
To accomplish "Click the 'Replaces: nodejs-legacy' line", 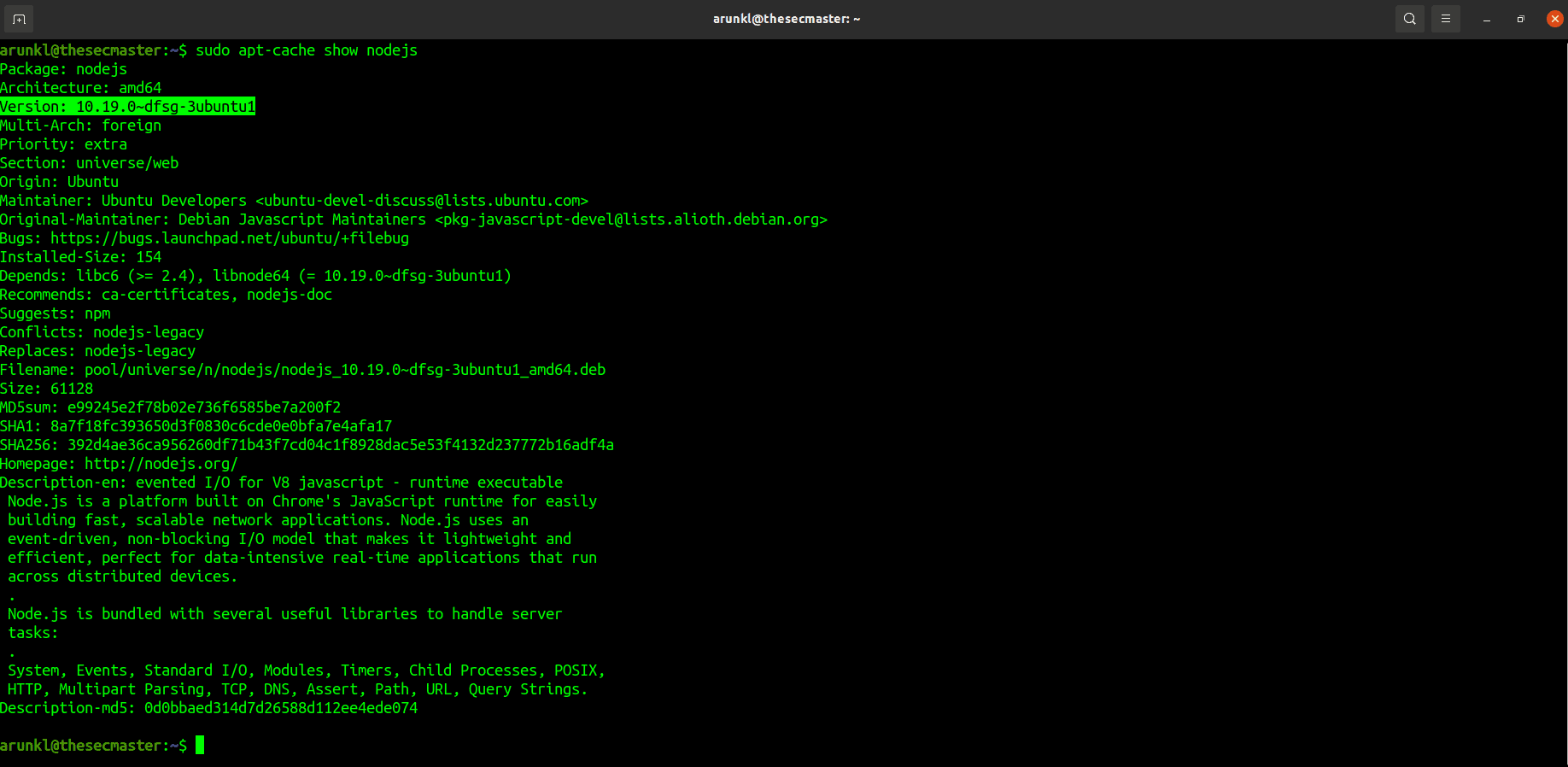I will pyautogui.click(x=98, y=351).
